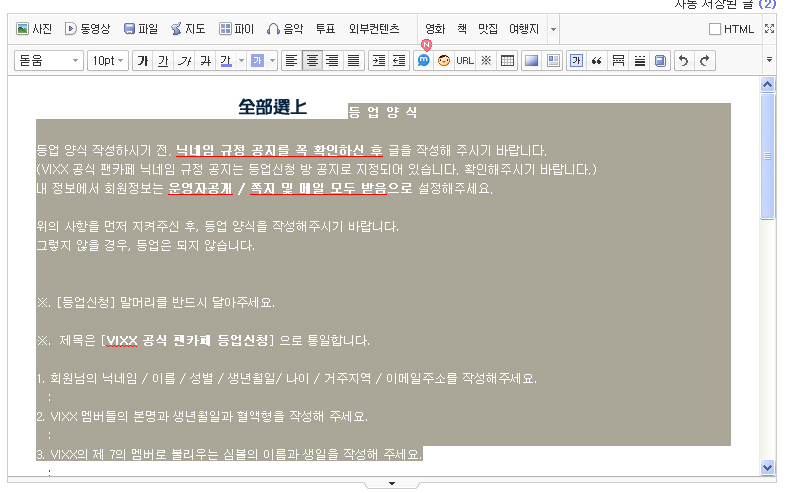The image size is (790, 493).
Task: Open the text background color arrow
Action: 273,61
